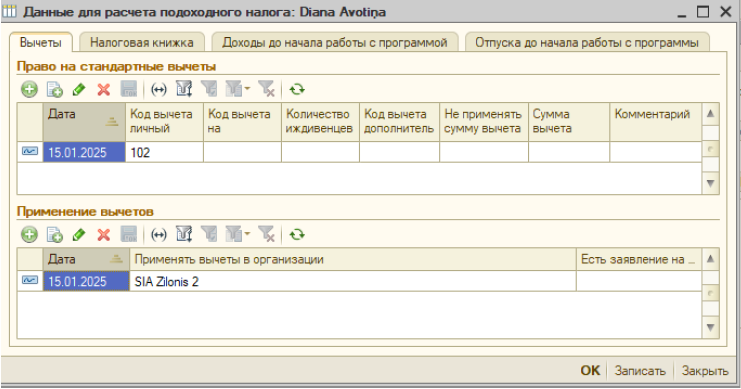Filter by current value in the standard deductions toolbar

pyautogui.click(x=209, y=89)
